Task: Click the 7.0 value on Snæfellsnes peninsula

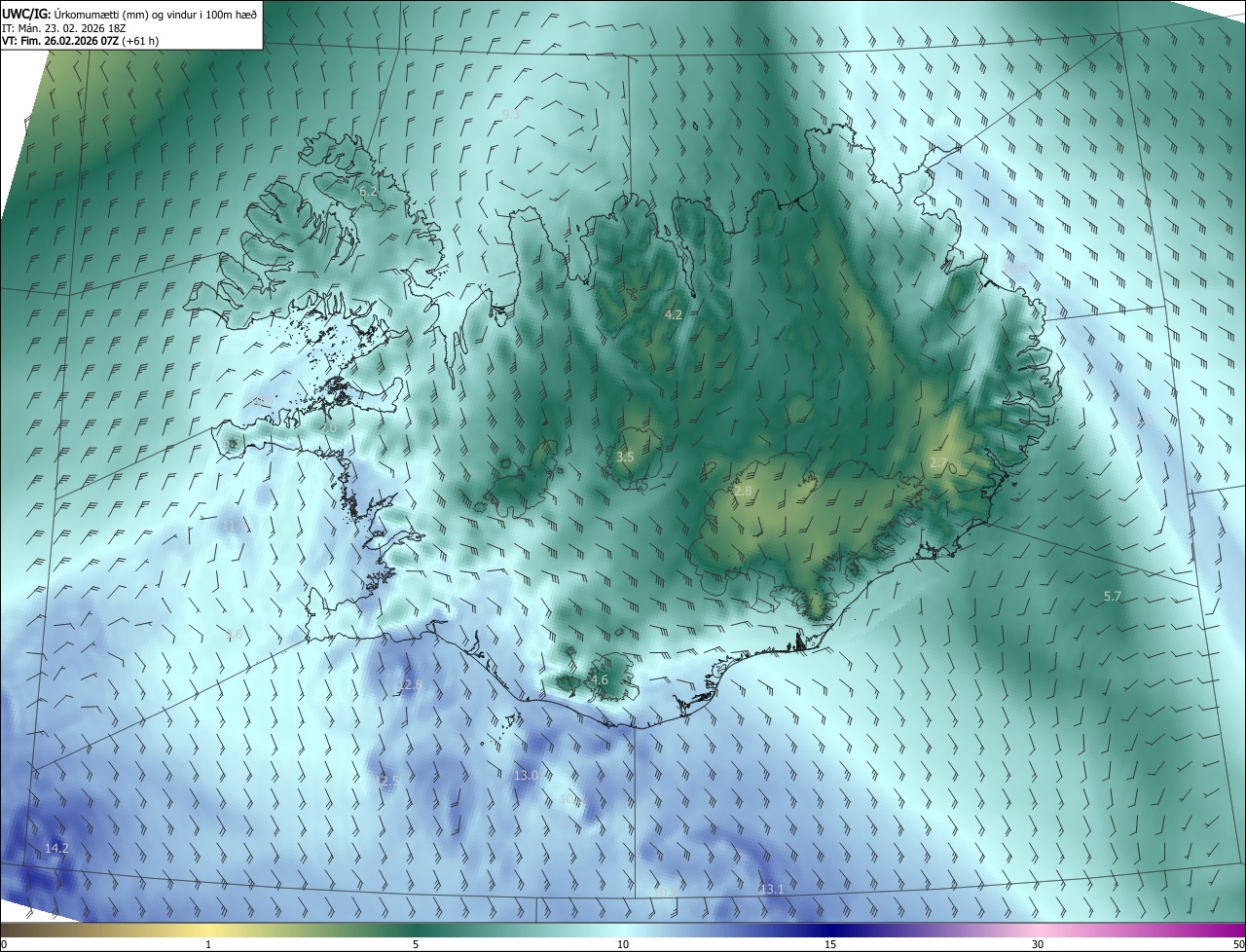Action: pos(328,427)
